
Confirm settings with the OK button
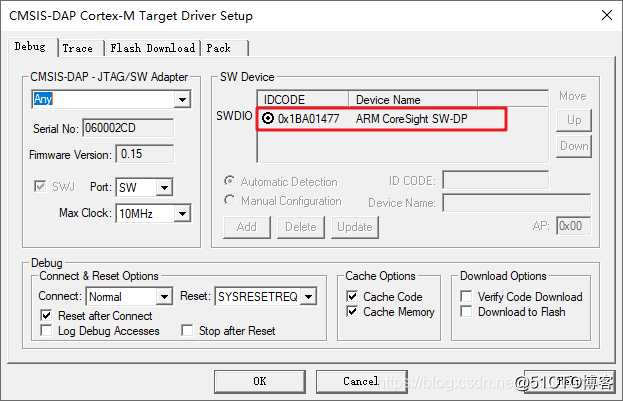click(x=260, y=382)
